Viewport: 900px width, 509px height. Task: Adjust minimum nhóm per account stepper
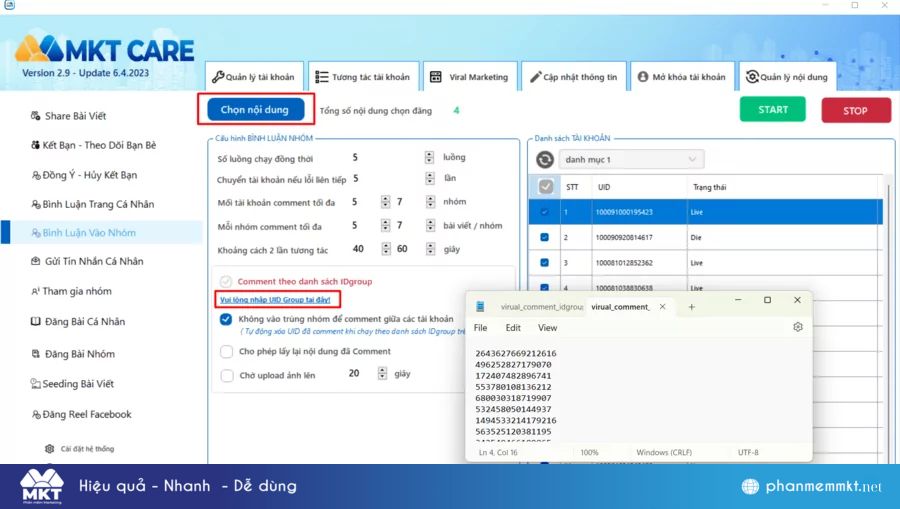tap(386, 202)
